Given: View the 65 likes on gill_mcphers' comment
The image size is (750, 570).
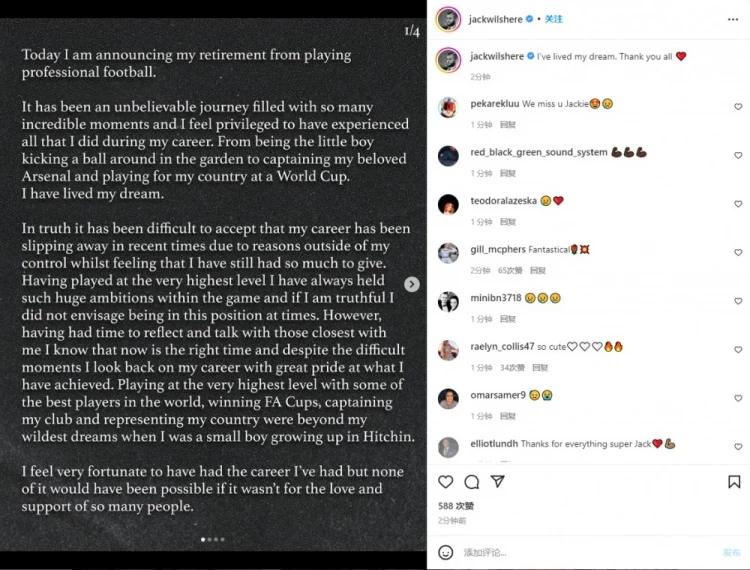Looking at the screenshot, I should [510, 270].
